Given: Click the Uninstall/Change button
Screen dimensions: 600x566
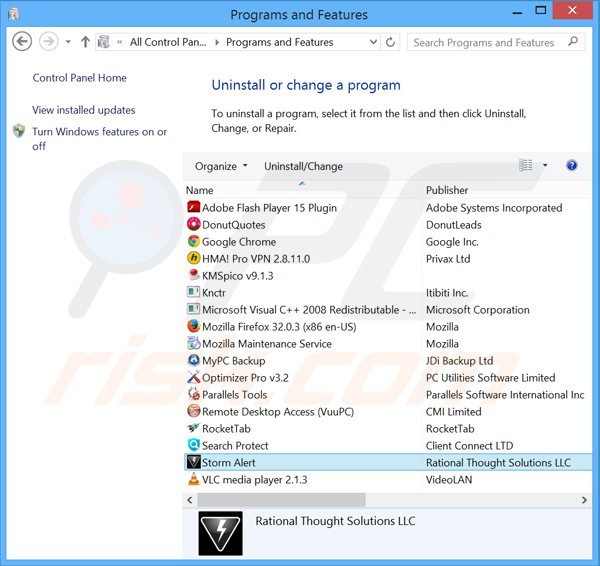Looking at the screenshot, I should point(303,166).
